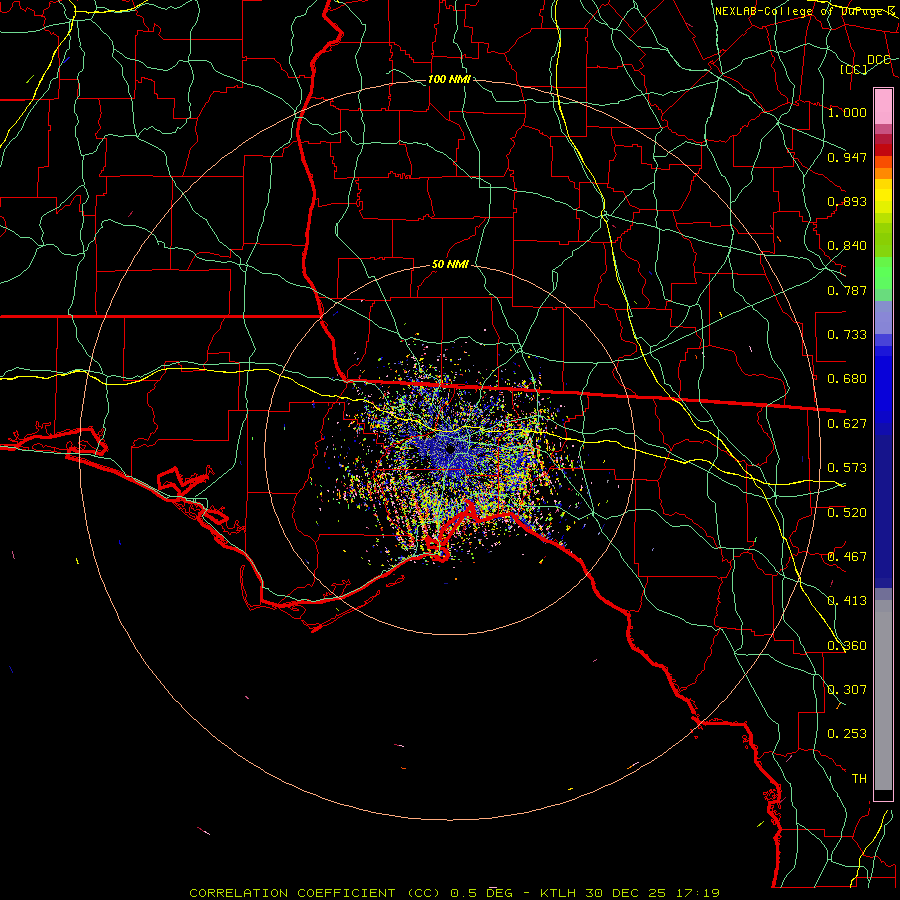Select the 0.947 scale value
900x900 pixels.
point(847,157)
